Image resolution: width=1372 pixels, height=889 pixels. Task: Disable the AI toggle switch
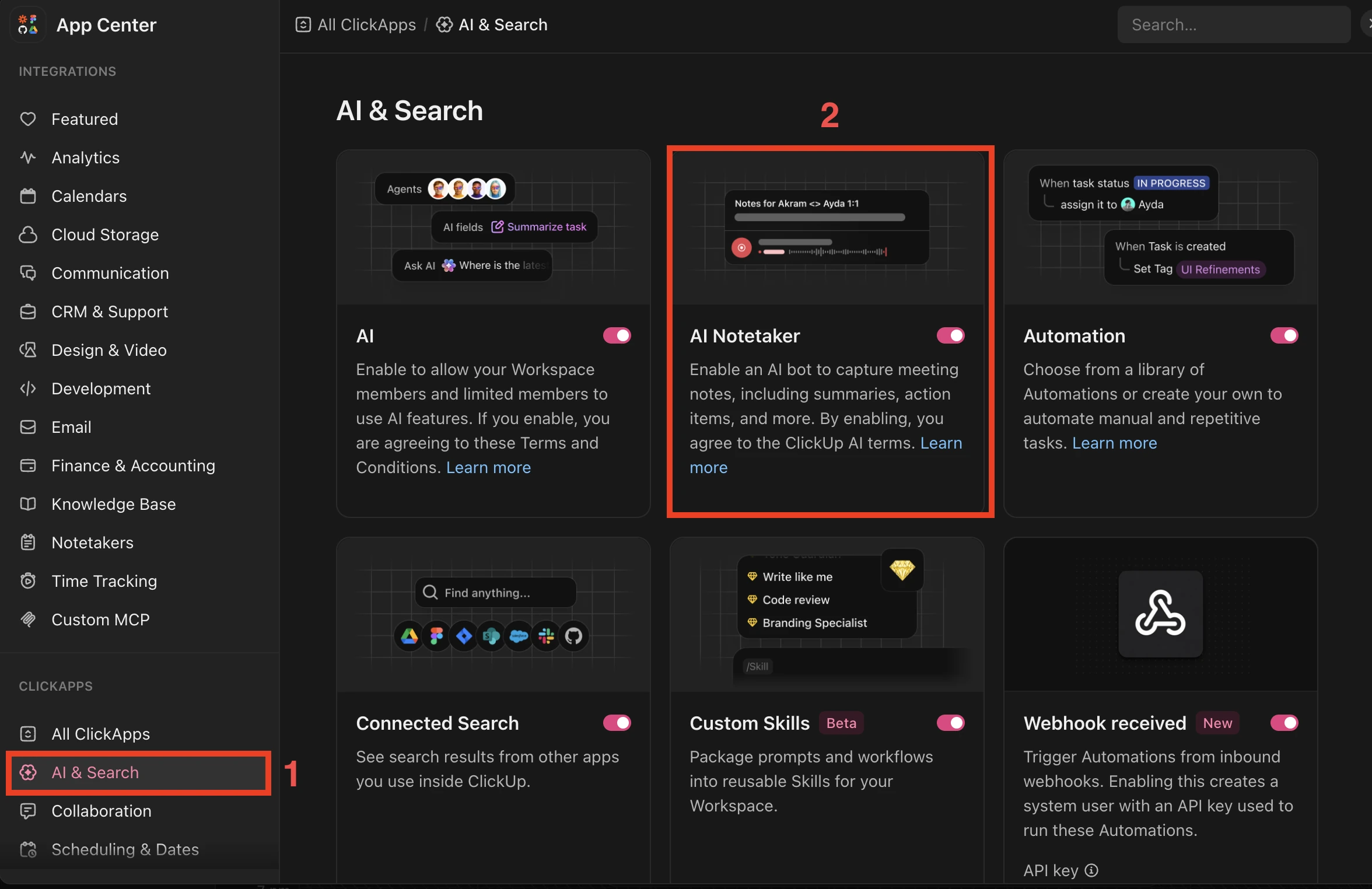click(x=617, y=335)
